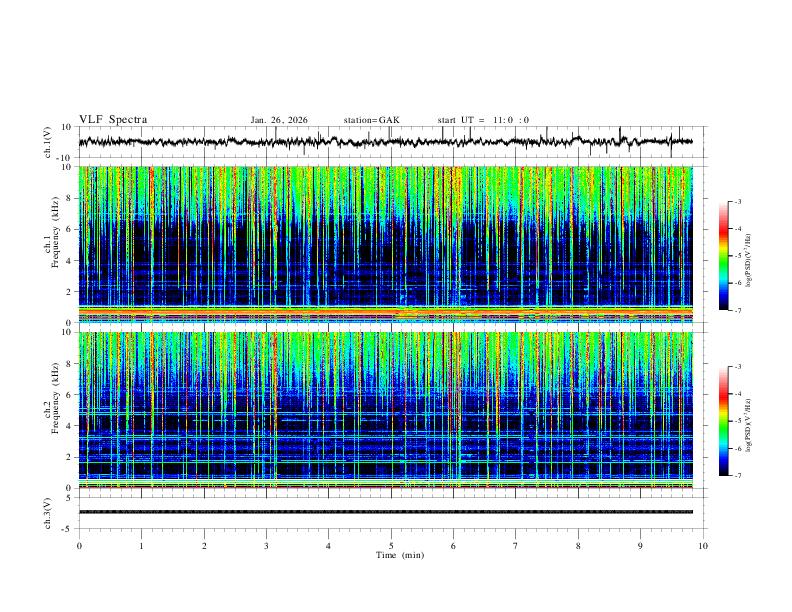Click the "-3" label on ch.1 color bar
792x612 pixels.
tap(737, 201)
